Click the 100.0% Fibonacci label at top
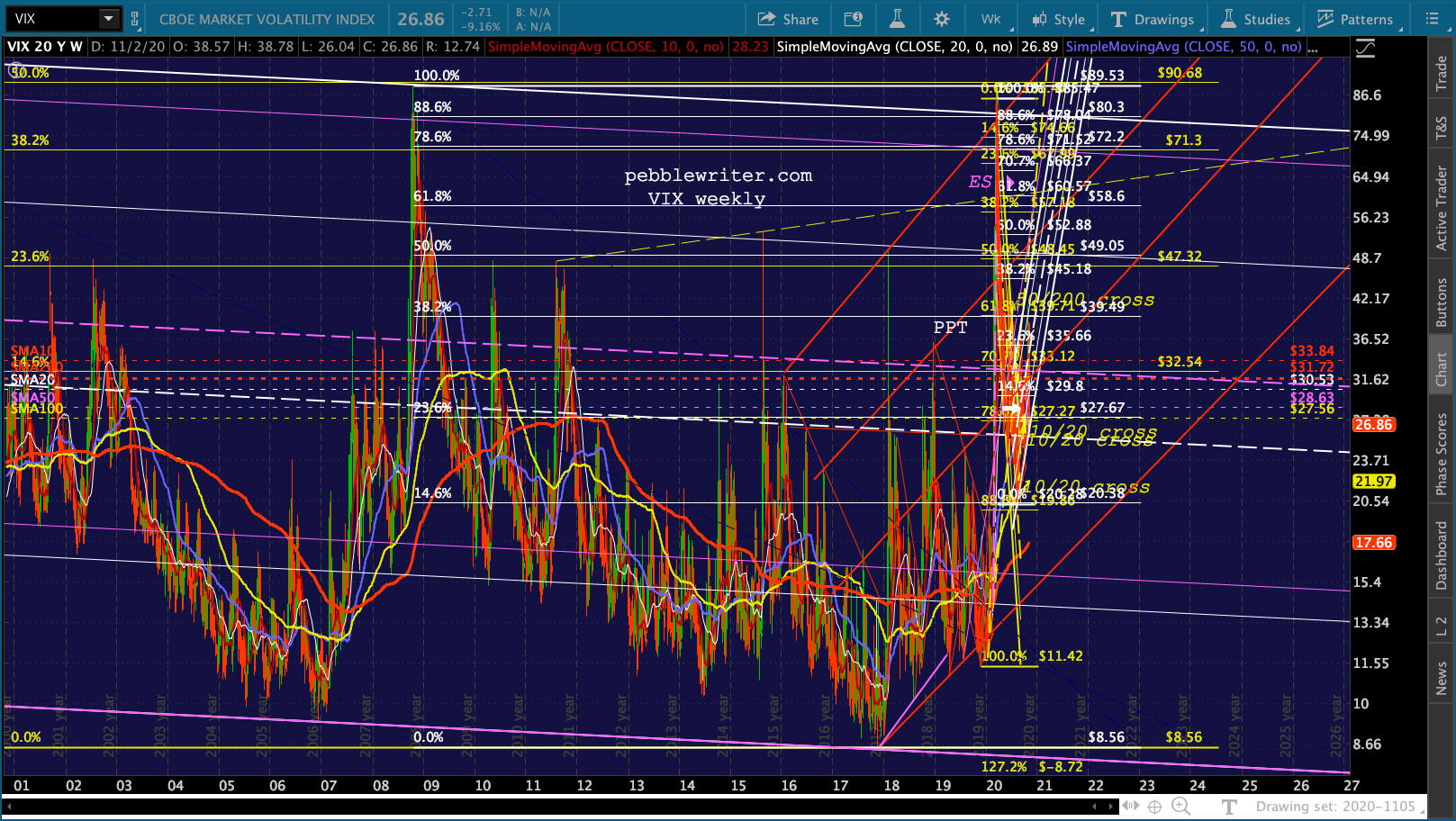Screen dimensions: 1456x821 tap(437, 76)
